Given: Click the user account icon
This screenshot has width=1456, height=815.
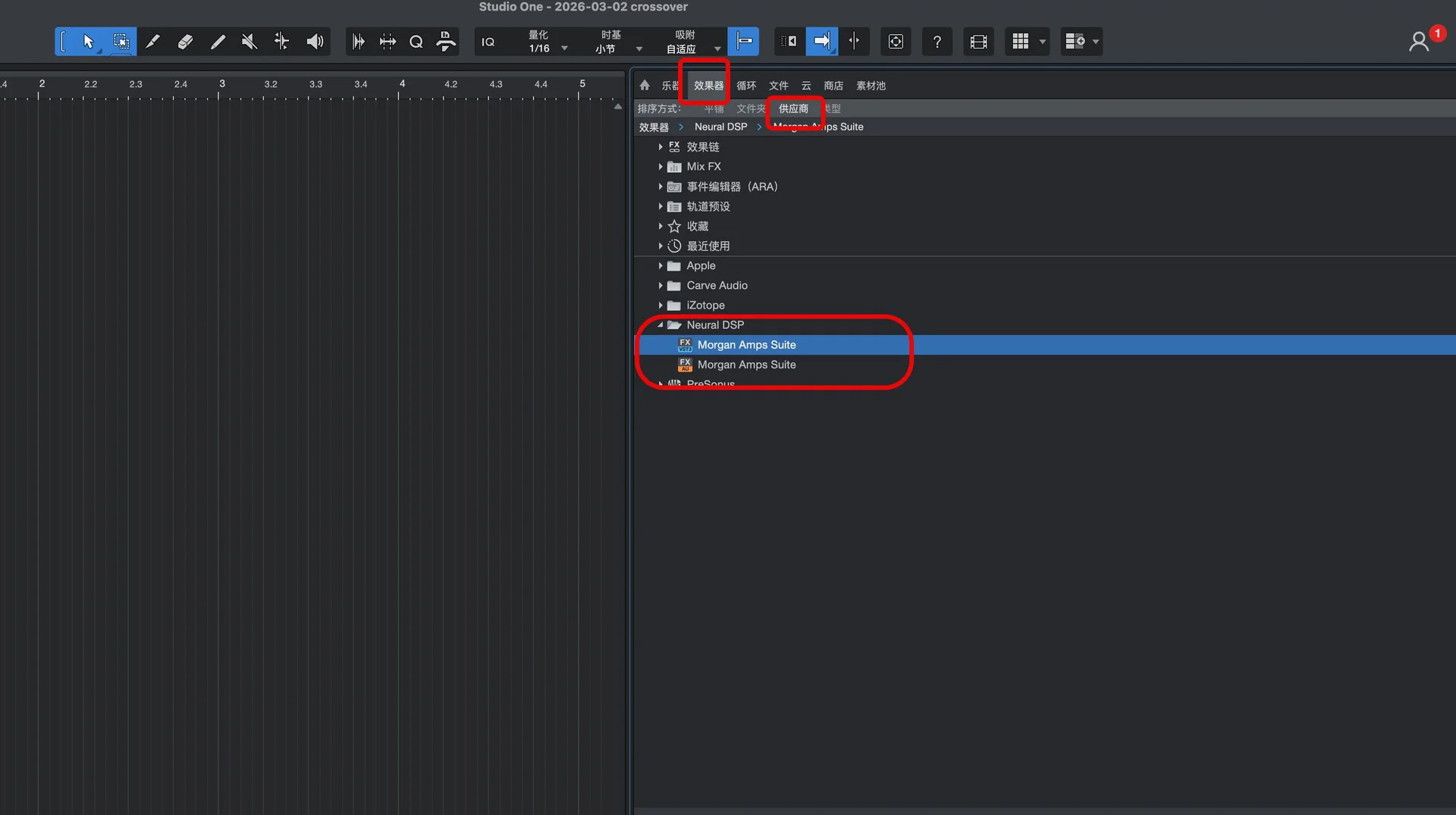Looking at the screenshot, I should click(1418, 42).
